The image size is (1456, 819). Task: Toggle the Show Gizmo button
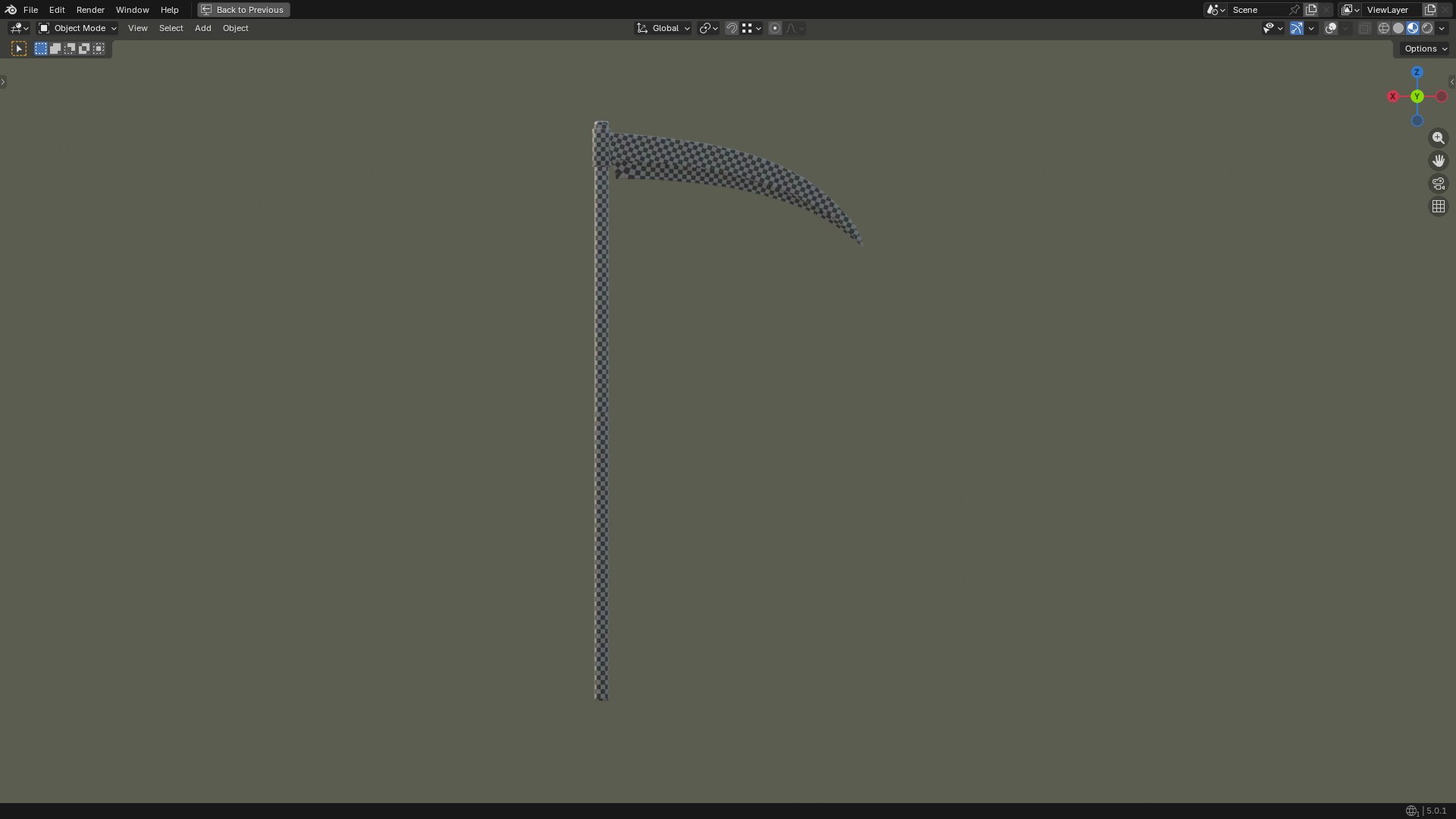1297,28
